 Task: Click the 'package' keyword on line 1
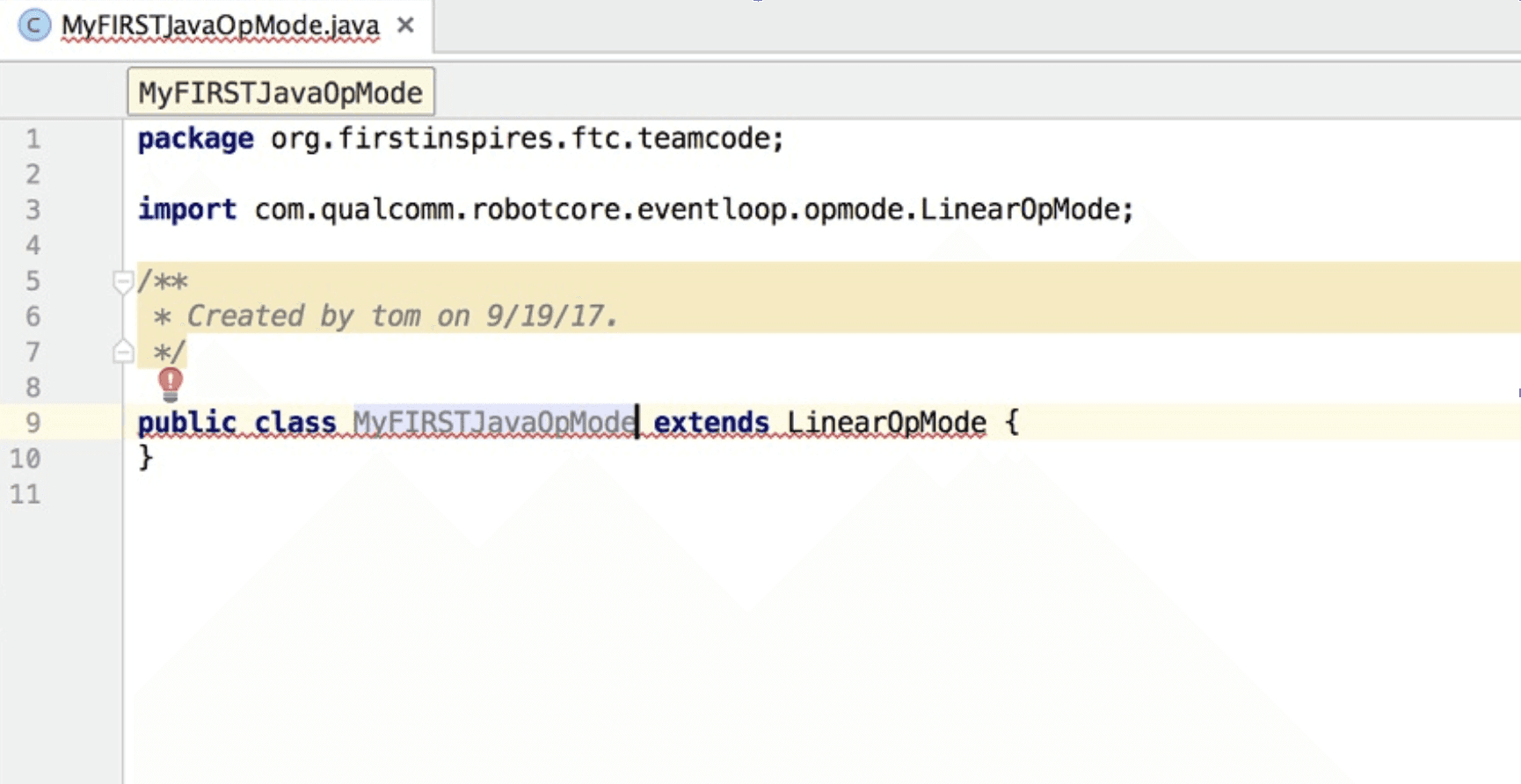point(195,139)
